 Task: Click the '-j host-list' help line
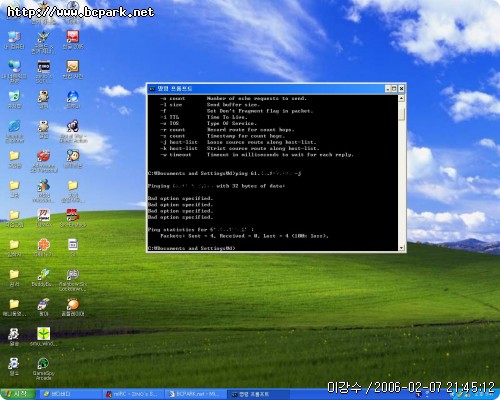click(x=238, y=142)
